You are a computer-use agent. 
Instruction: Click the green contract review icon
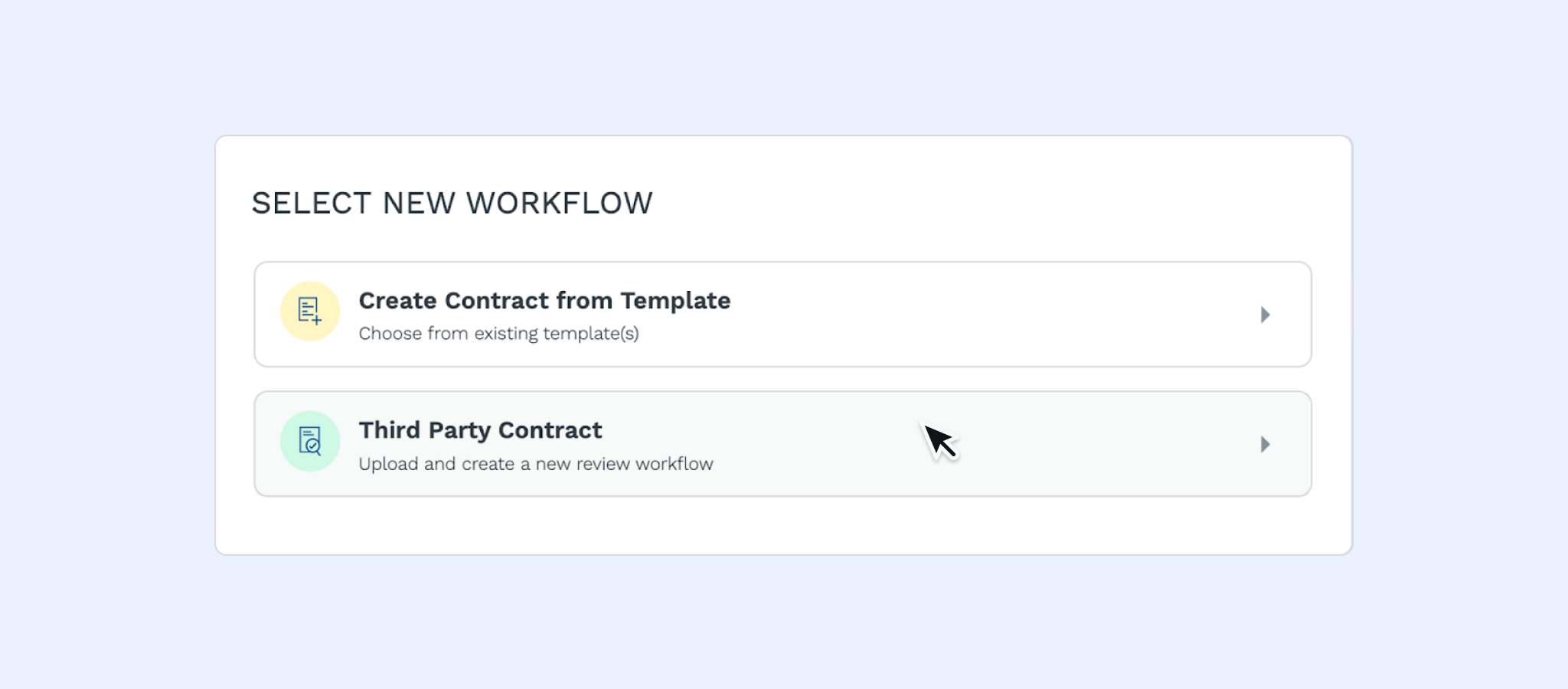click(310, 441)
